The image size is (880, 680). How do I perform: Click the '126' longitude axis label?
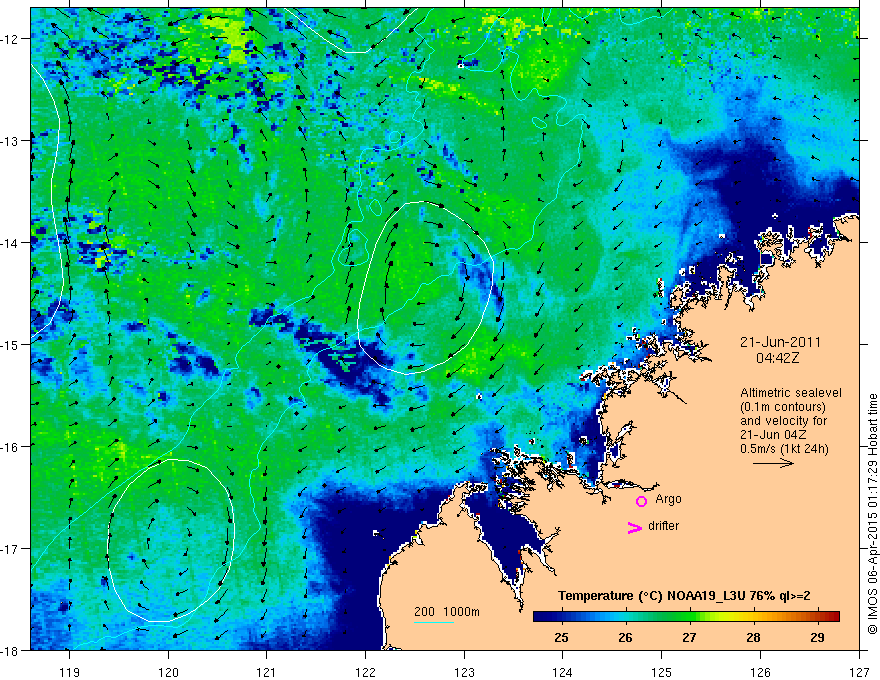tap(760, 672)
